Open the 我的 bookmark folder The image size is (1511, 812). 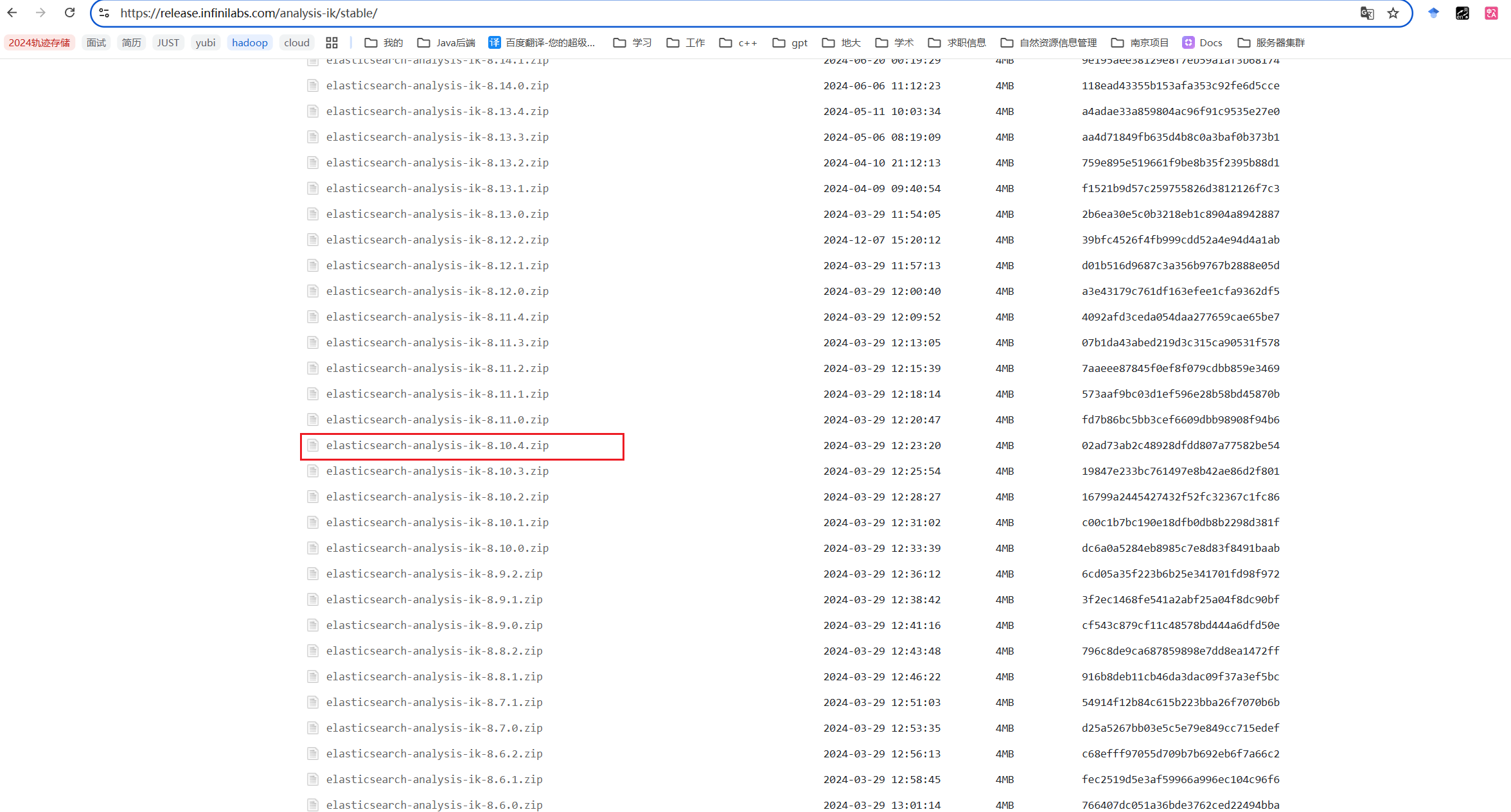point(384,42)
